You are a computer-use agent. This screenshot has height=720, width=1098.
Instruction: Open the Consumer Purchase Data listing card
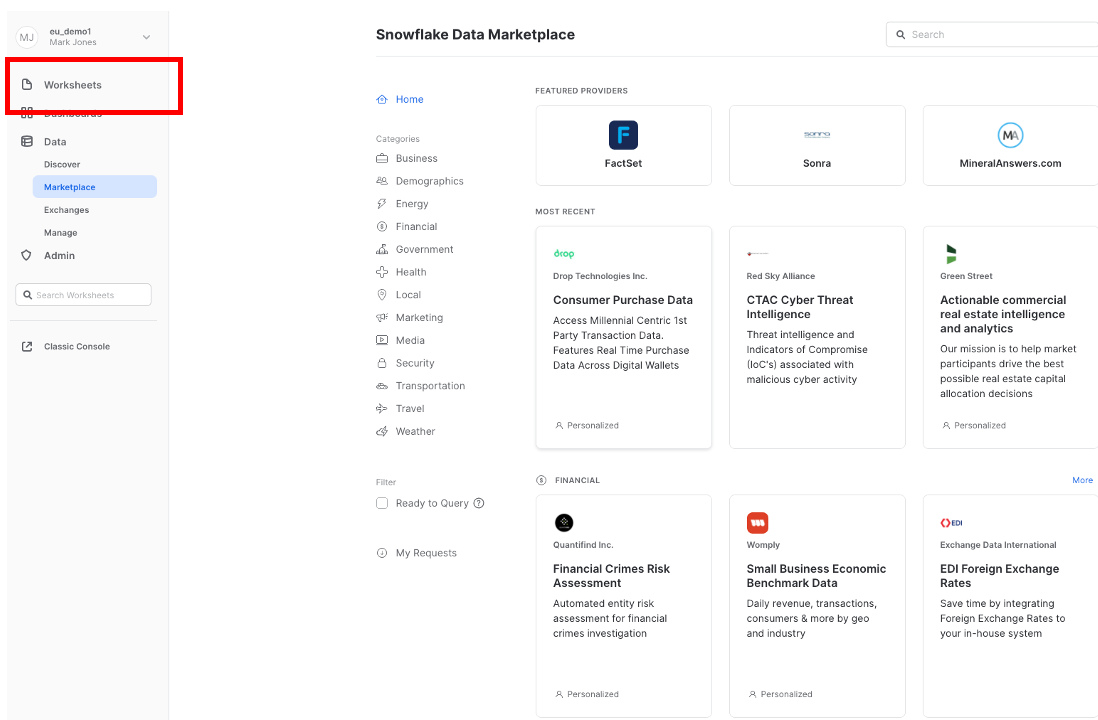(623, 337)
